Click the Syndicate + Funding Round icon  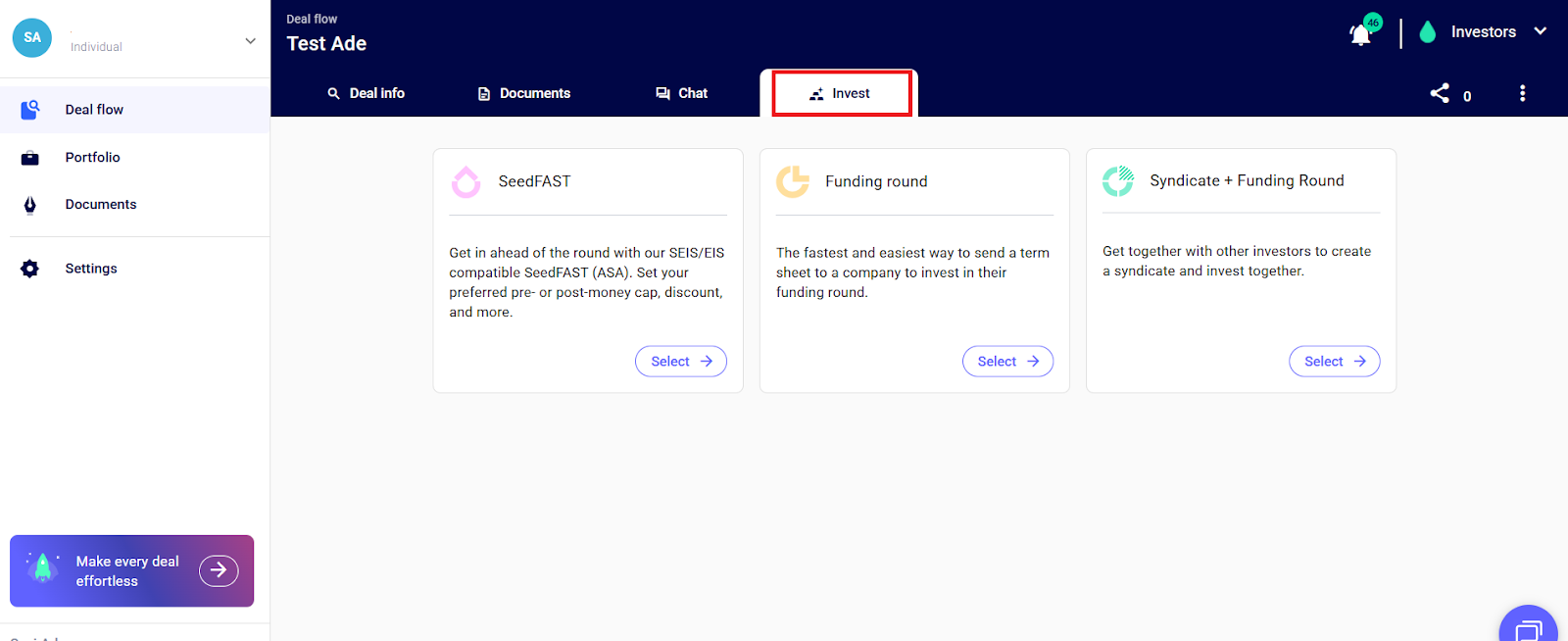[x=1118, y=180]
